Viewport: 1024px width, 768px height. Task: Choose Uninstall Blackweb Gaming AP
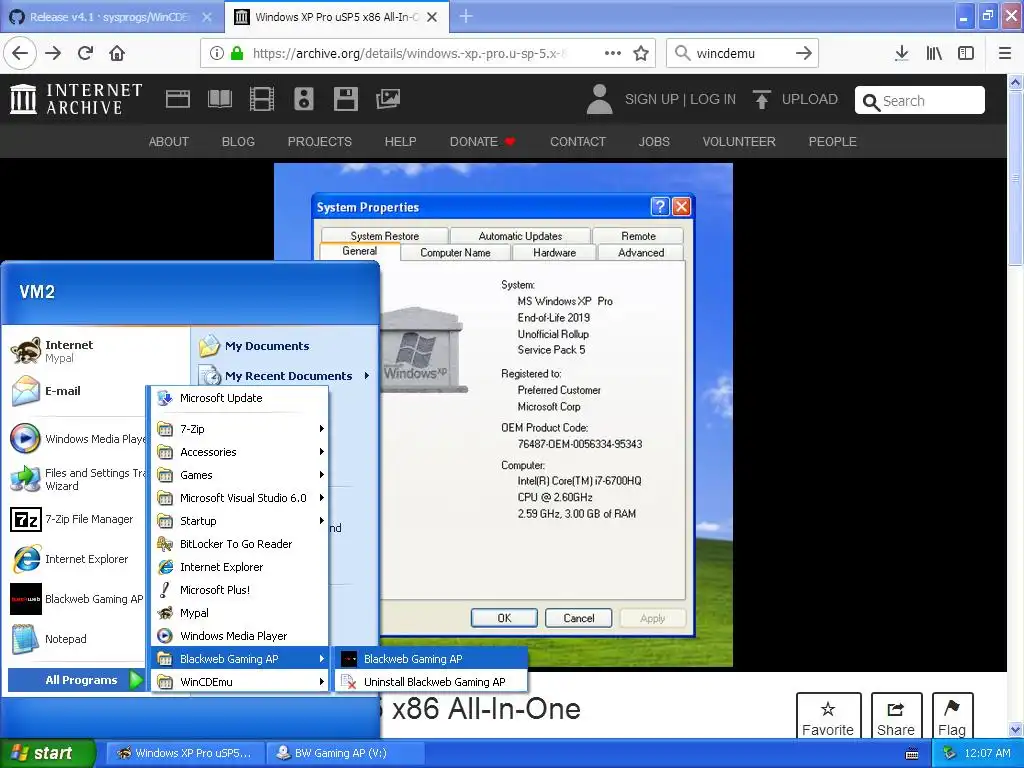432,682
